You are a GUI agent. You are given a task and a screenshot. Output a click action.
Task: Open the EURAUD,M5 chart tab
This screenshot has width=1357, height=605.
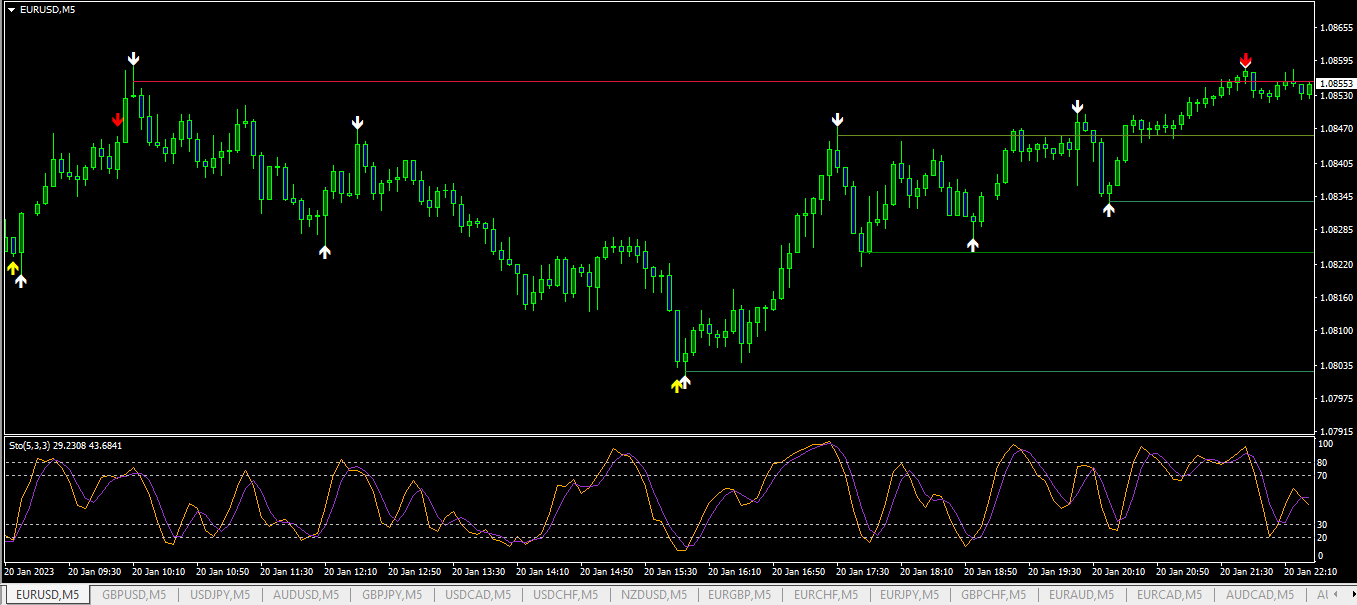(x=1081, y=595)
